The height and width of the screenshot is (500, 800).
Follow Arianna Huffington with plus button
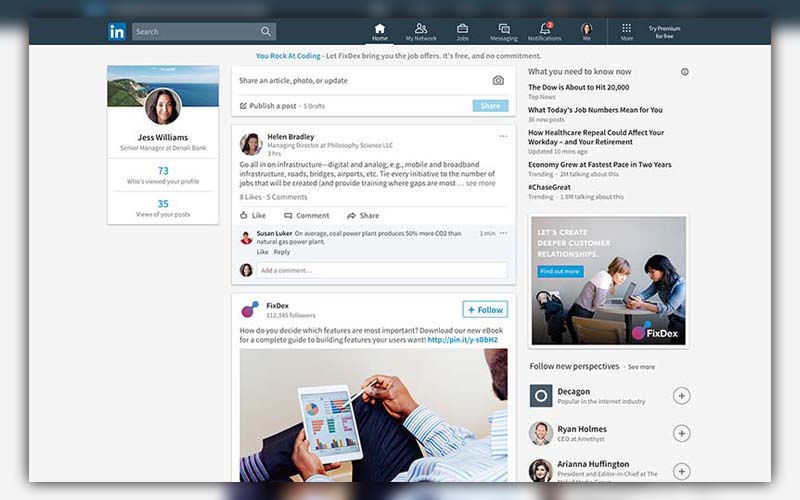click(x=682, y=471)
